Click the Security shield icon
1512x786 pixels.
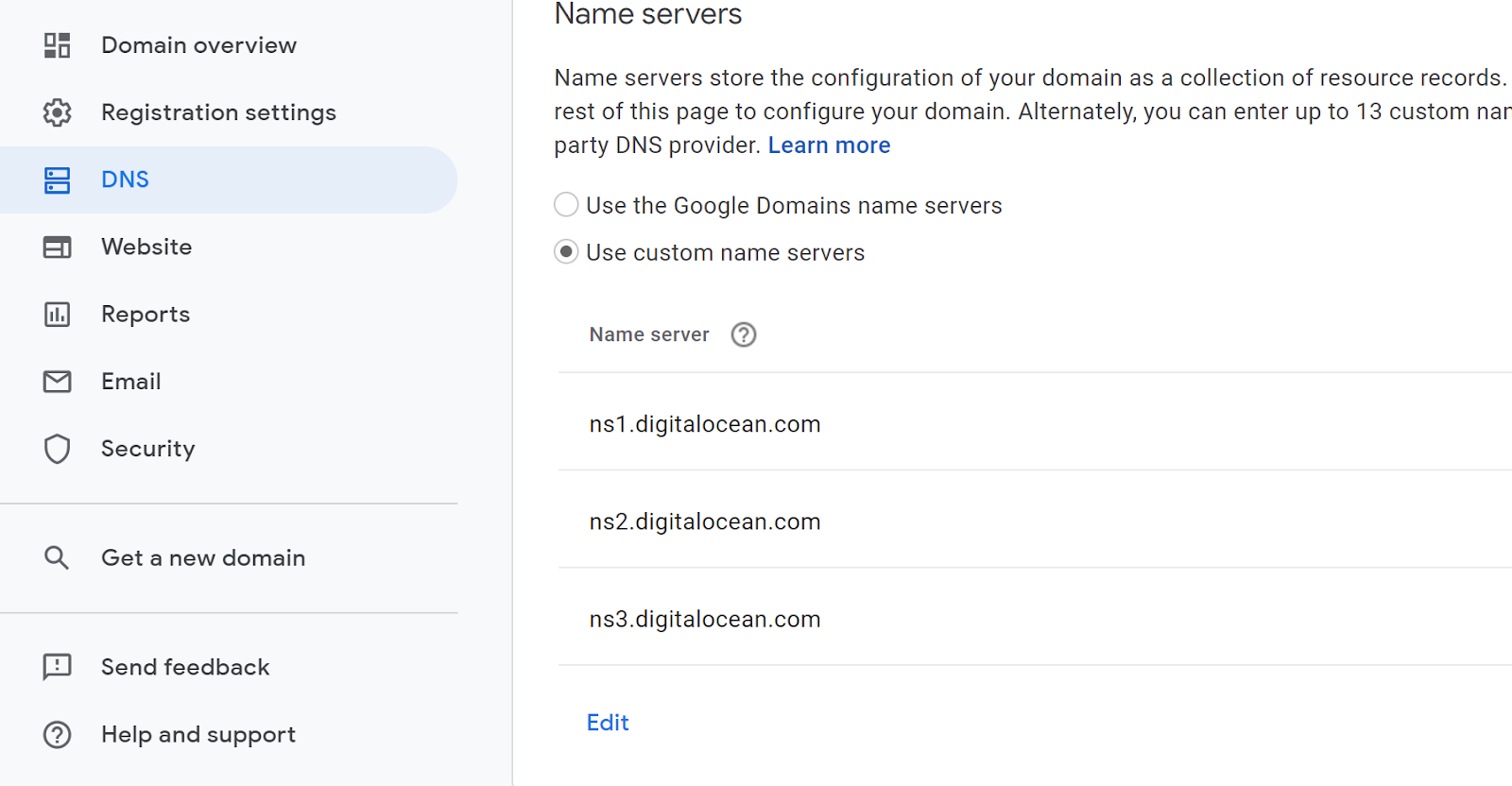click(57, 449)
